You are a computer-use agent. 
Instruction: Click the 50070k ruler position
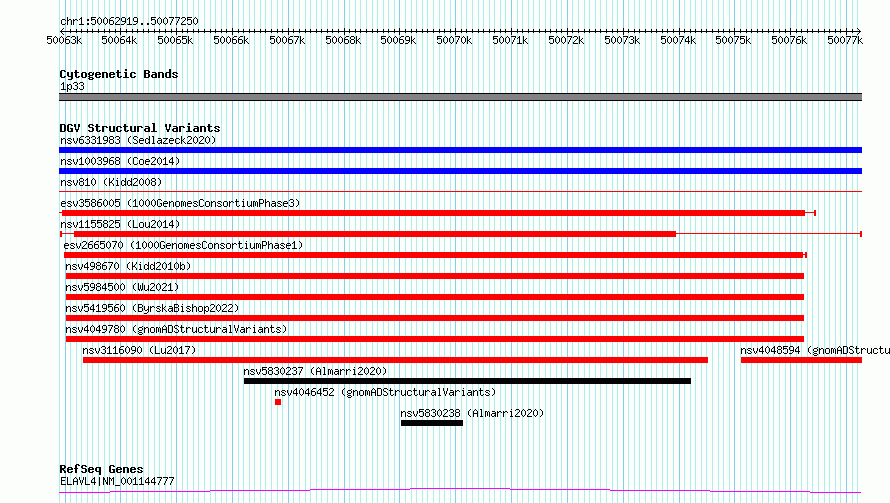click(x=454, y=40)
